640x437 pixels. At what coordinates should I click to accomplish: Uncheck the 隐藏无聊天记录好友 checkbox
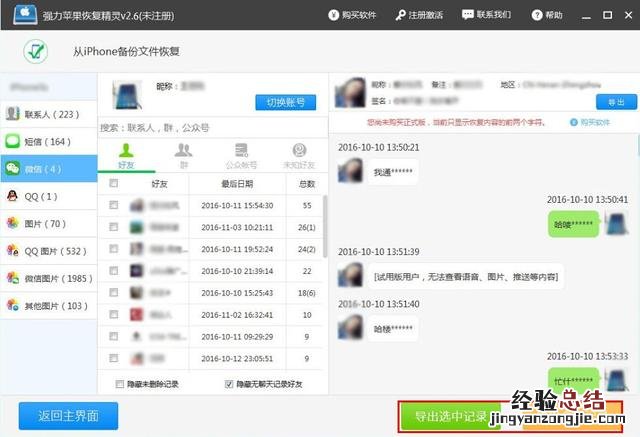[230, 383]
